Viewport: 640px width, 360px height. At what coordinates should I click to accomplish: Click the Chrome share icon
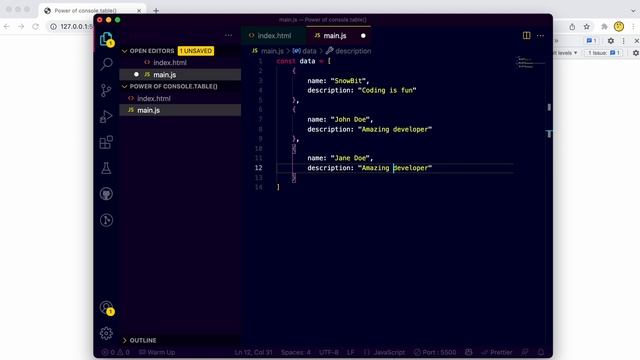pos(572,27)
